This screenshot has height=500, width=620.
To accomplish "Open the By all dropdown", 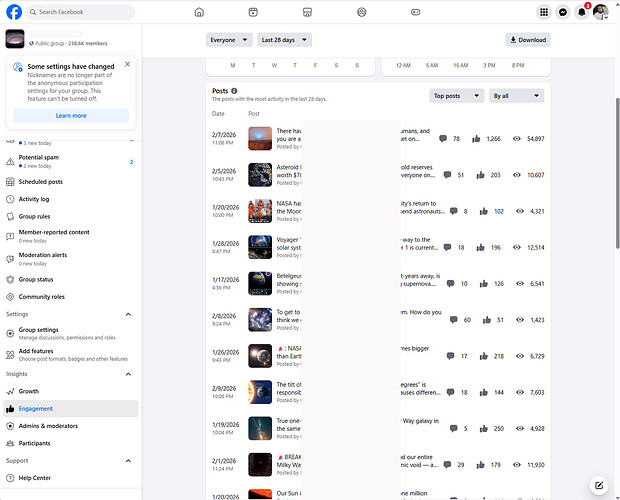I will (516, 96).
